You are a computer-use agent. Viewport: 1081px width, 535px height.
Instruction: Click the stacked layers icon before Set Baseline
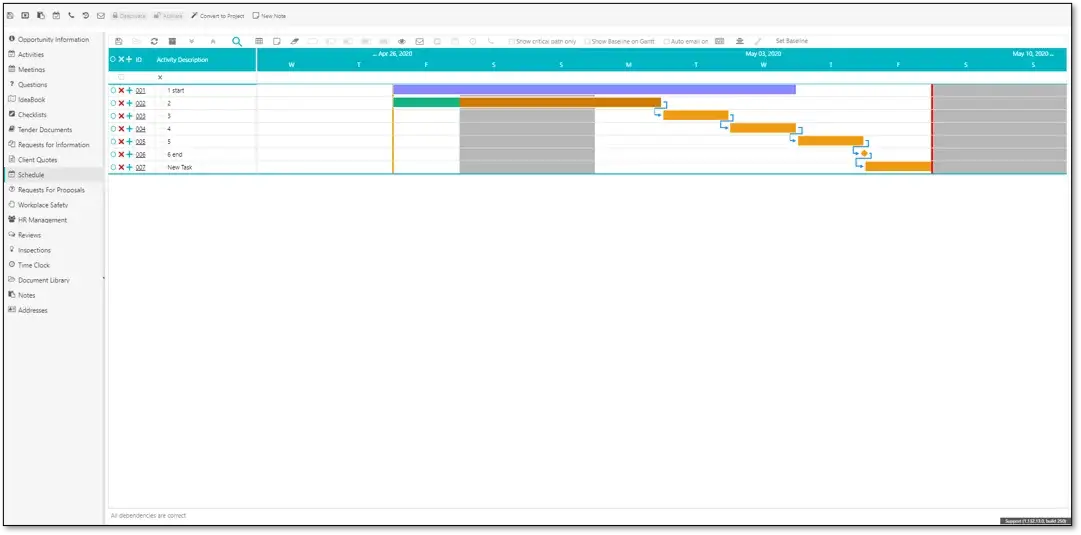[740, 41]
